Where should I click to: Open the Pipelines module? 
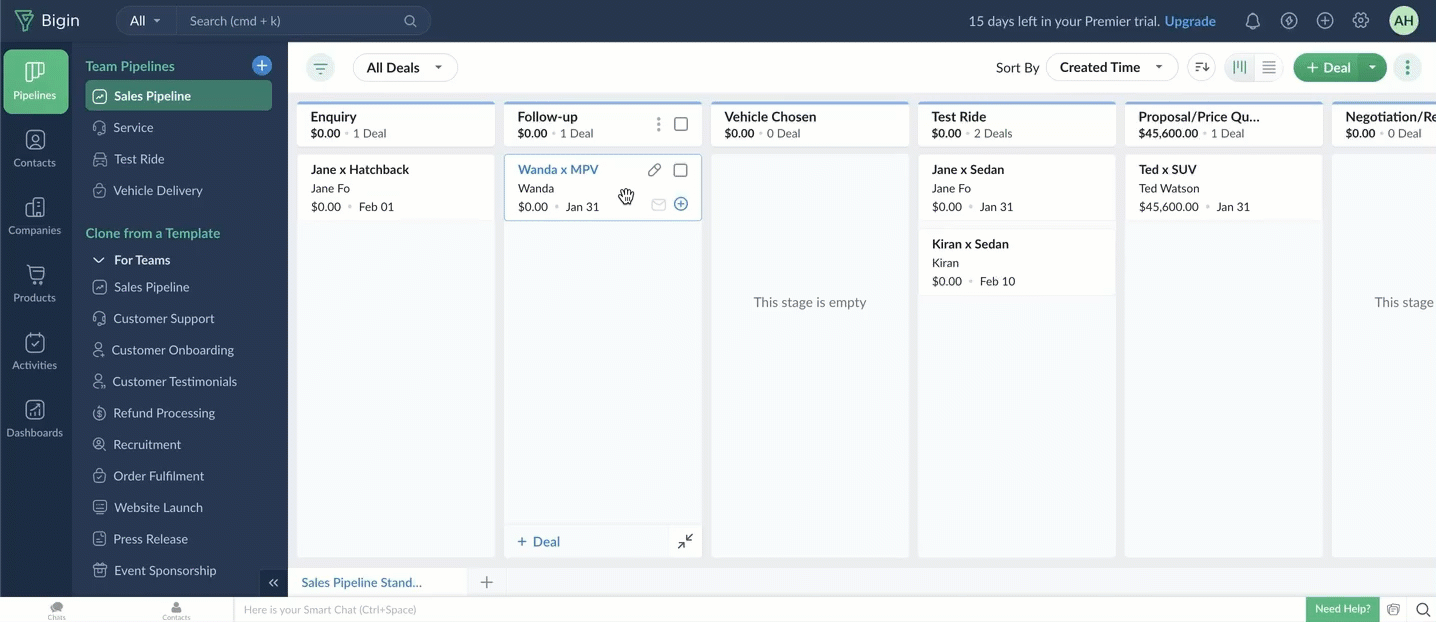(35, 81)
